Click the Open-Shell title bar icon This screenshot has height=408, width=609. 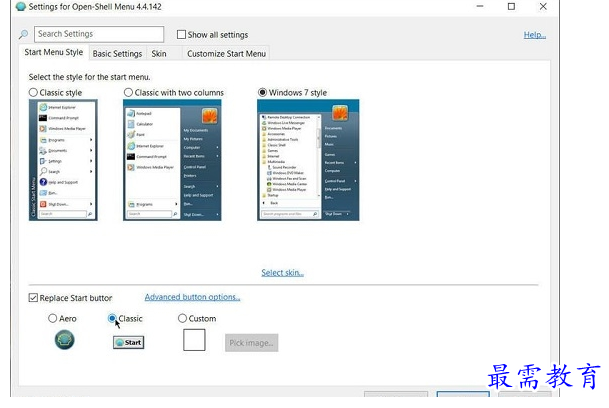(21, 7)
